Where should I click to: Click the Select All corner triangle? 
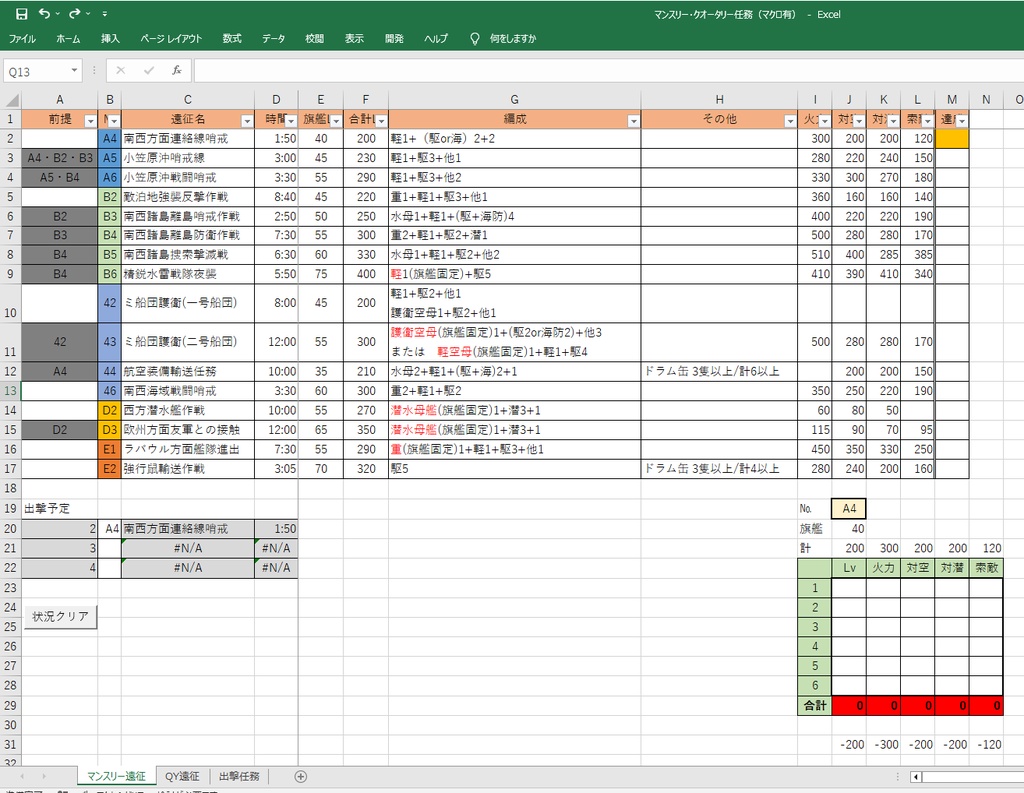click(x=12, y=100)
